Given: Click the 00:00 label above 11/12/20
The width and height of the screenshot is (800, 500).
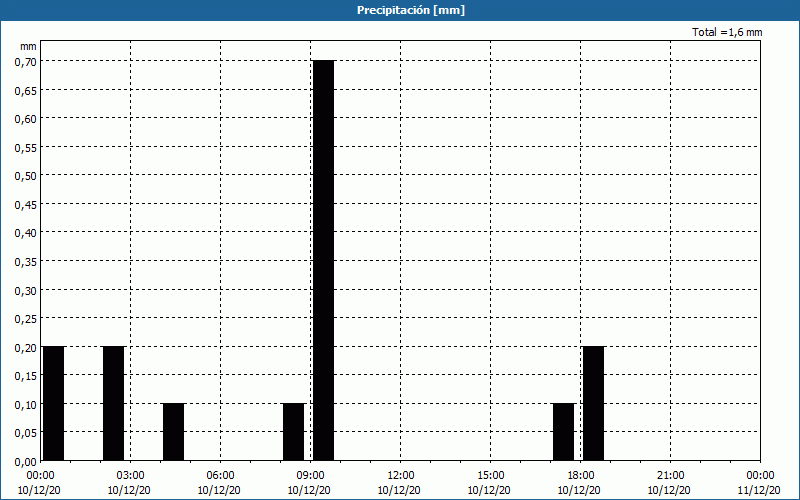Looking at the screenshot, I should (760, 476).
